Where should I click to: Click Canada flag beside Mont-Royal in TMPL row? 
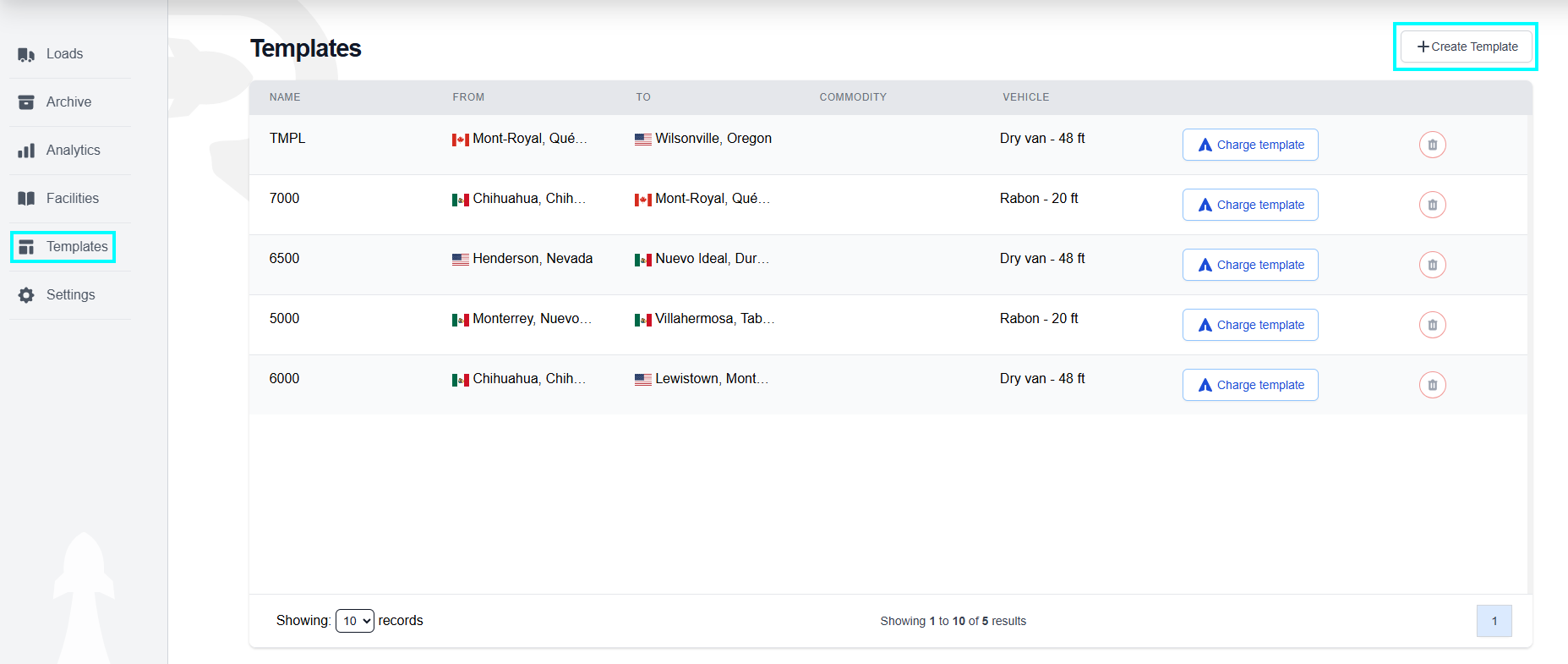click(x=461, y=140)
